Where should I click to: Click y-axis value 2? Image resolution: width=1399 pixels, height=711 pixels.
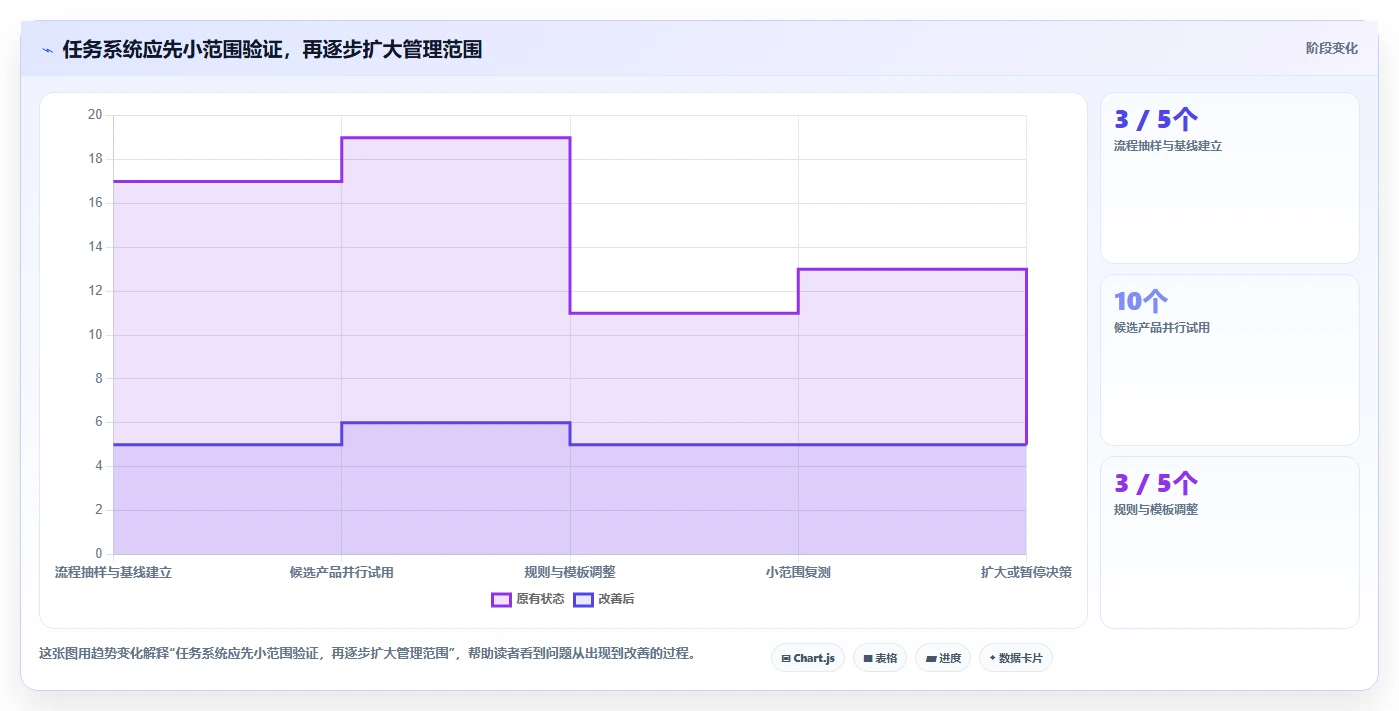(x=99, y=510)
